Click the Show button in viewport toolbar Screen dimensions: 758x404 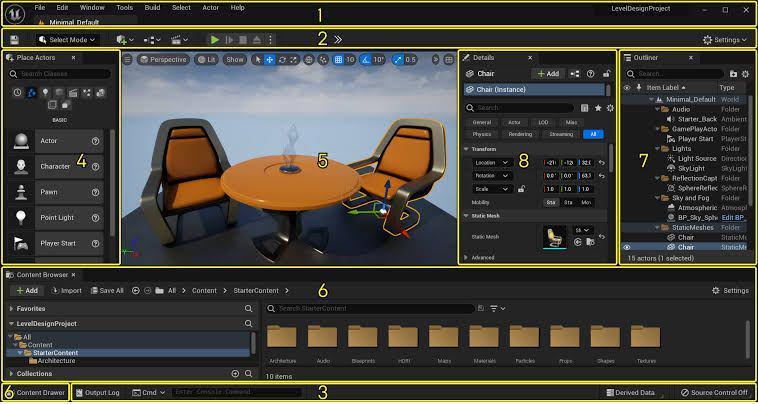pyautogui.click(x=235, y=59)
